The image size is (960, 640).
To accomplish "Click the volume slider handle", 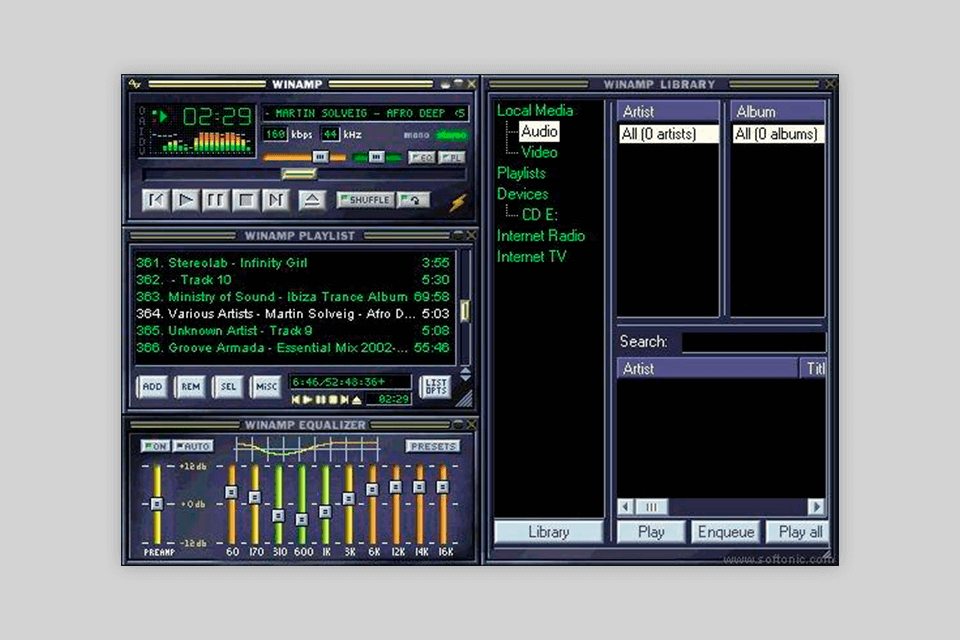I will tap(320, 157).
